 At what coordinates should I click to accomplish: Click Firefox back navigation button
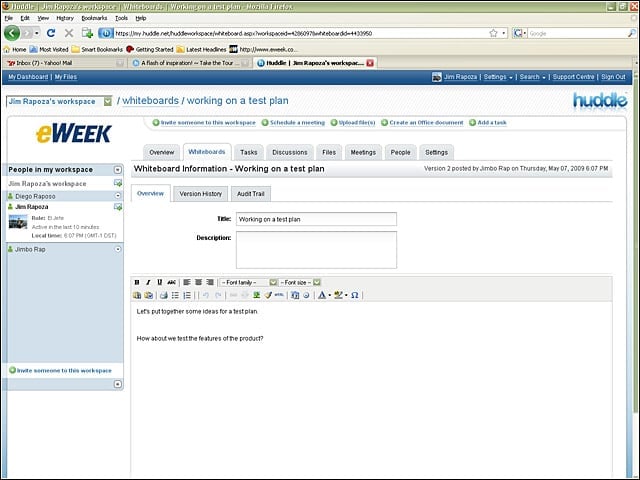click(12, 33)
